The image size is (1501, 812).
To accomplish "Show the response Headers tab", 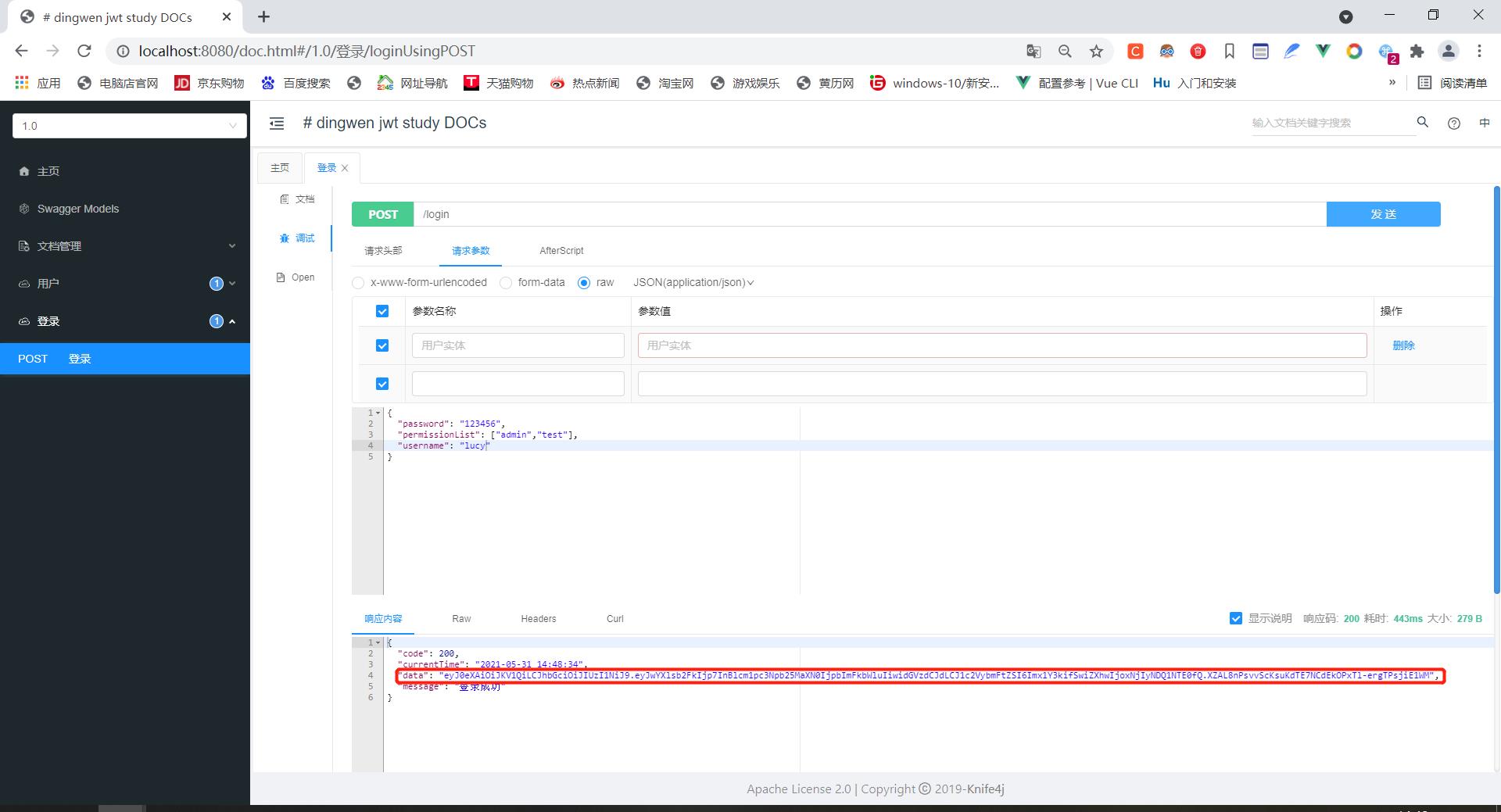I will click(539, 619).
